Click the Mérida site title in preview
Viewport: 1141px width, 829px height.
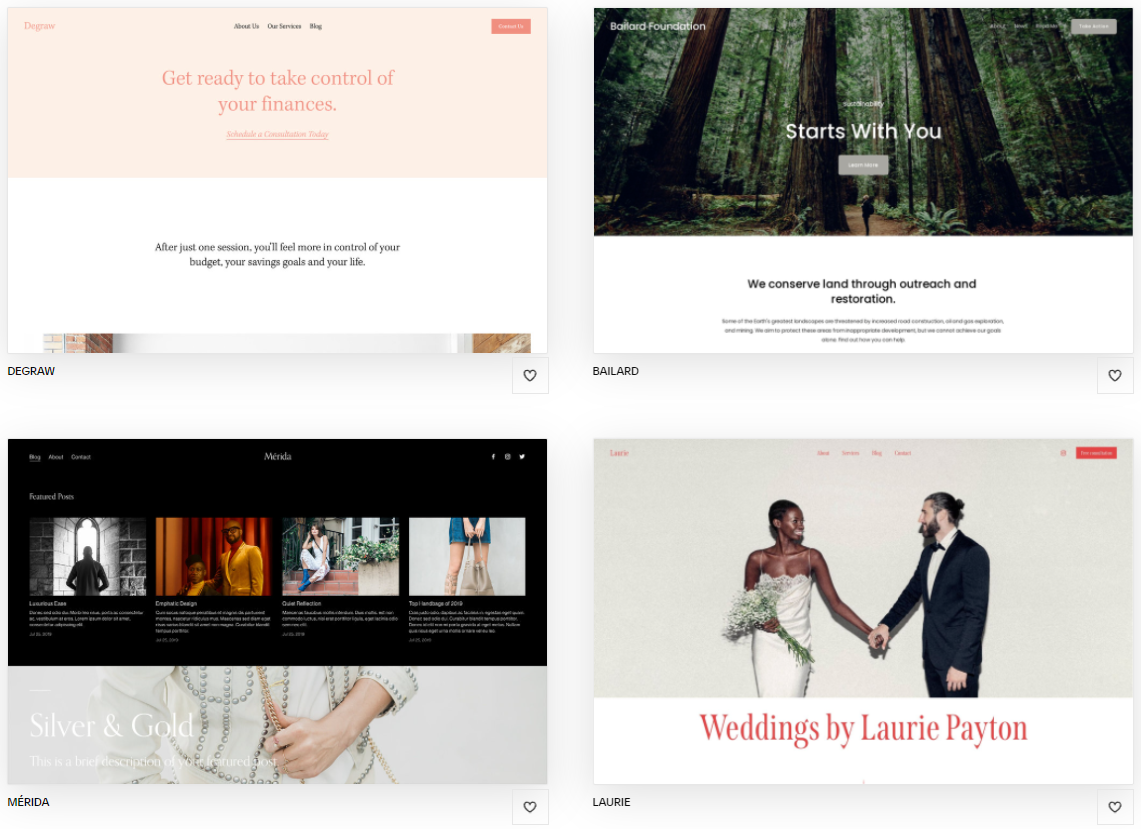[x=277, y=456]
